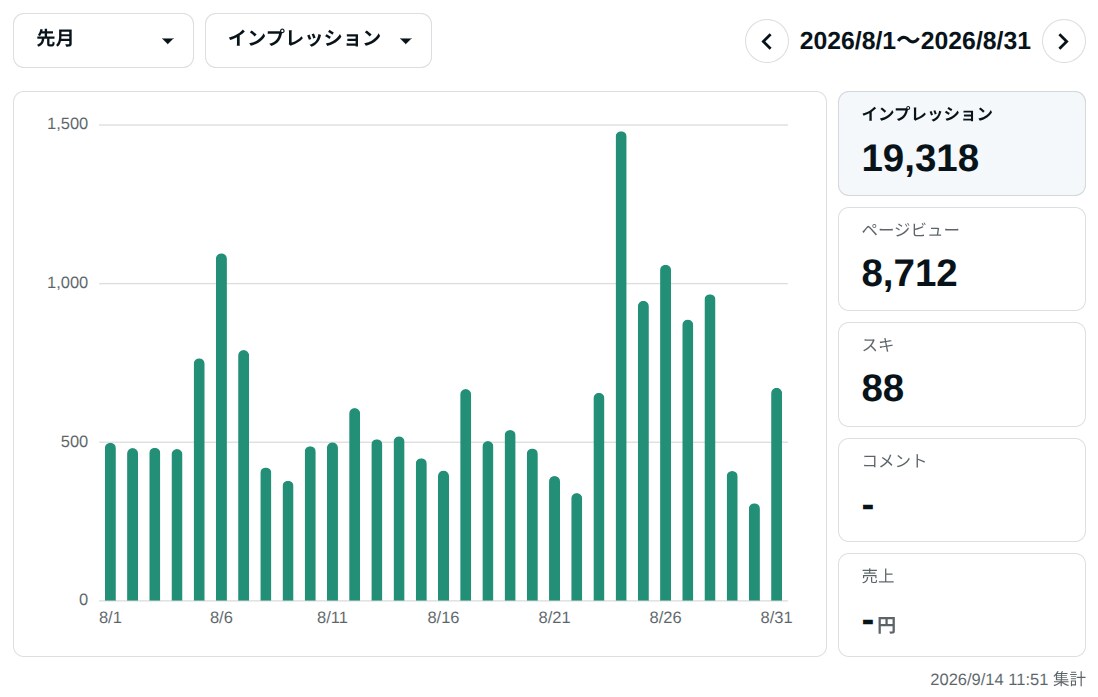Select the コメント stat card
This screenshot has width=1098, height=697.
(961, 490)
